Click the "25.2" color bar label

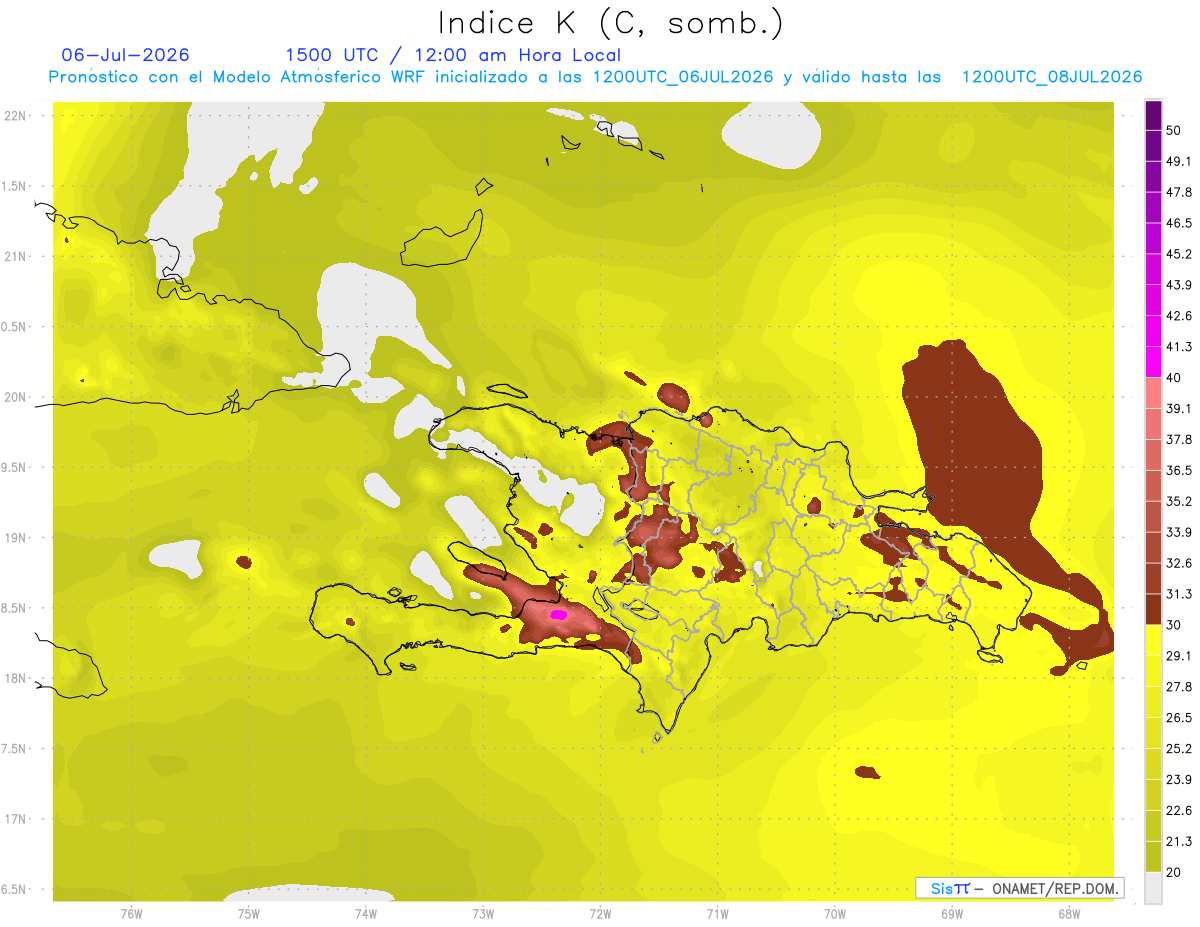point(1179,749)
